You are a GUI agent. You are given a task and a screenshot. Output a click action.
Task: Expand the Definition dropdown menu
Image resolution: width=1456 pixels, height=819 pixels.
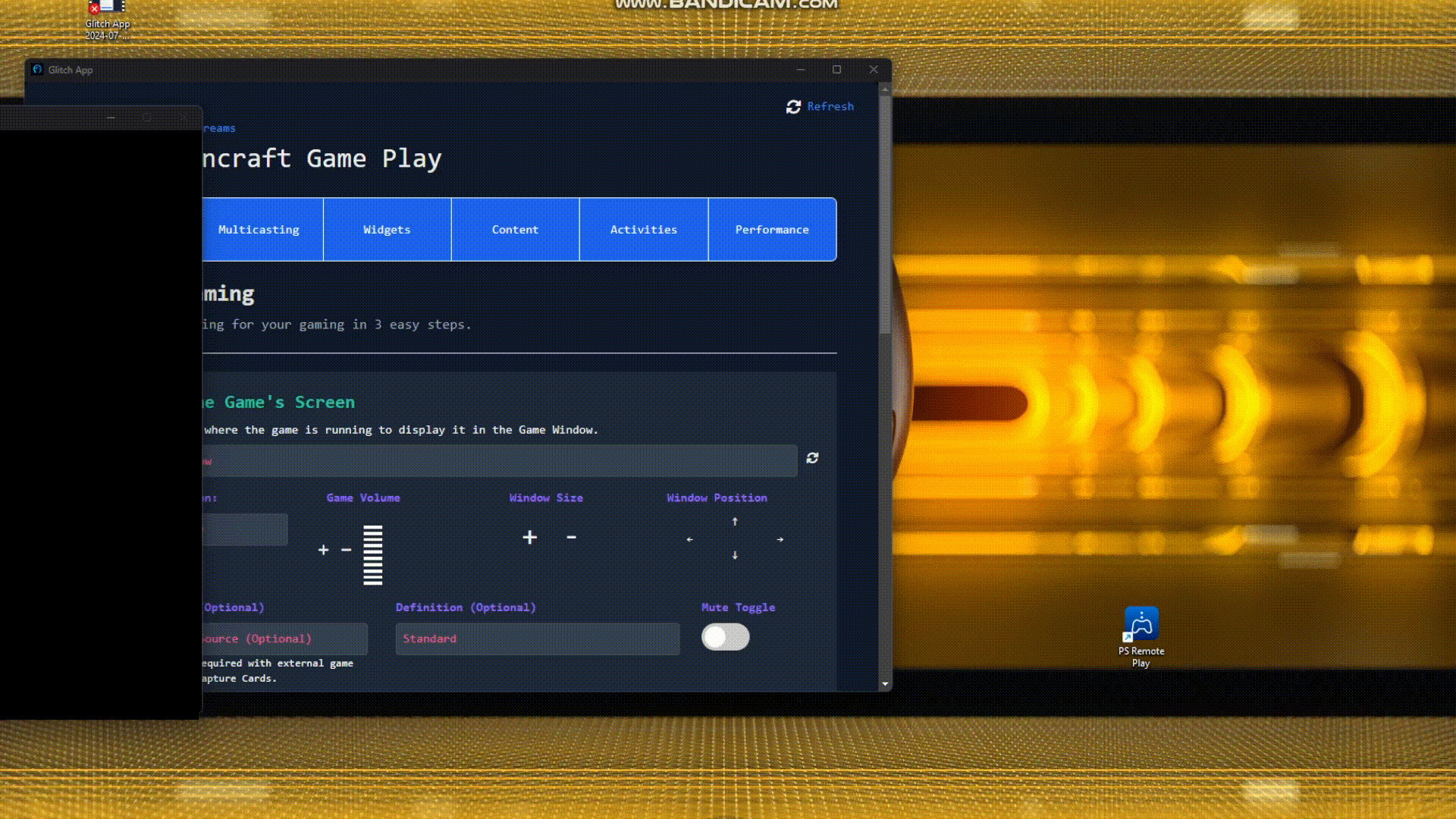click(x=537, y=638)
